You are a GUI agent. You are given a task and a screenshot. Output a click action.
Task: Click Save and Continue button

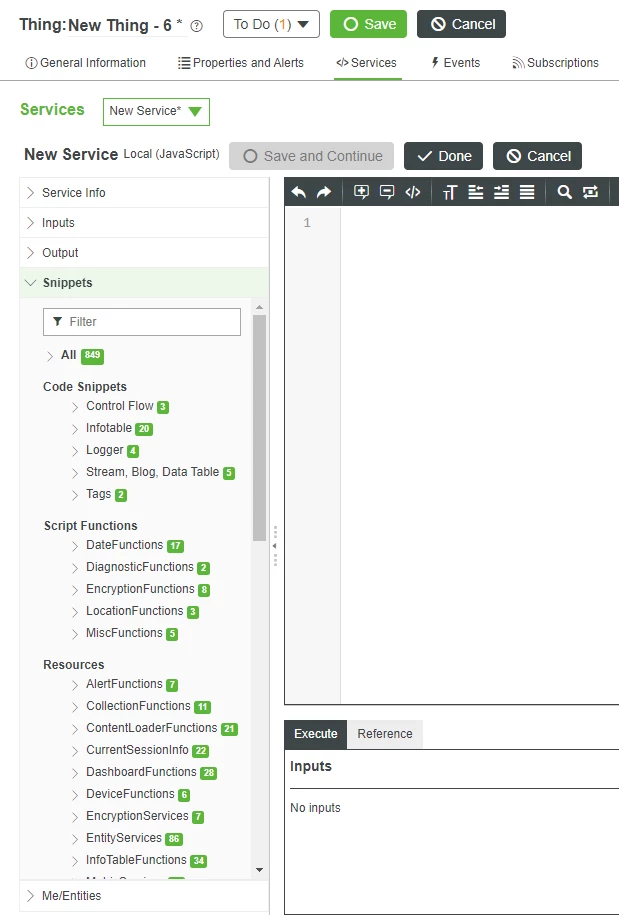[311, 156]
